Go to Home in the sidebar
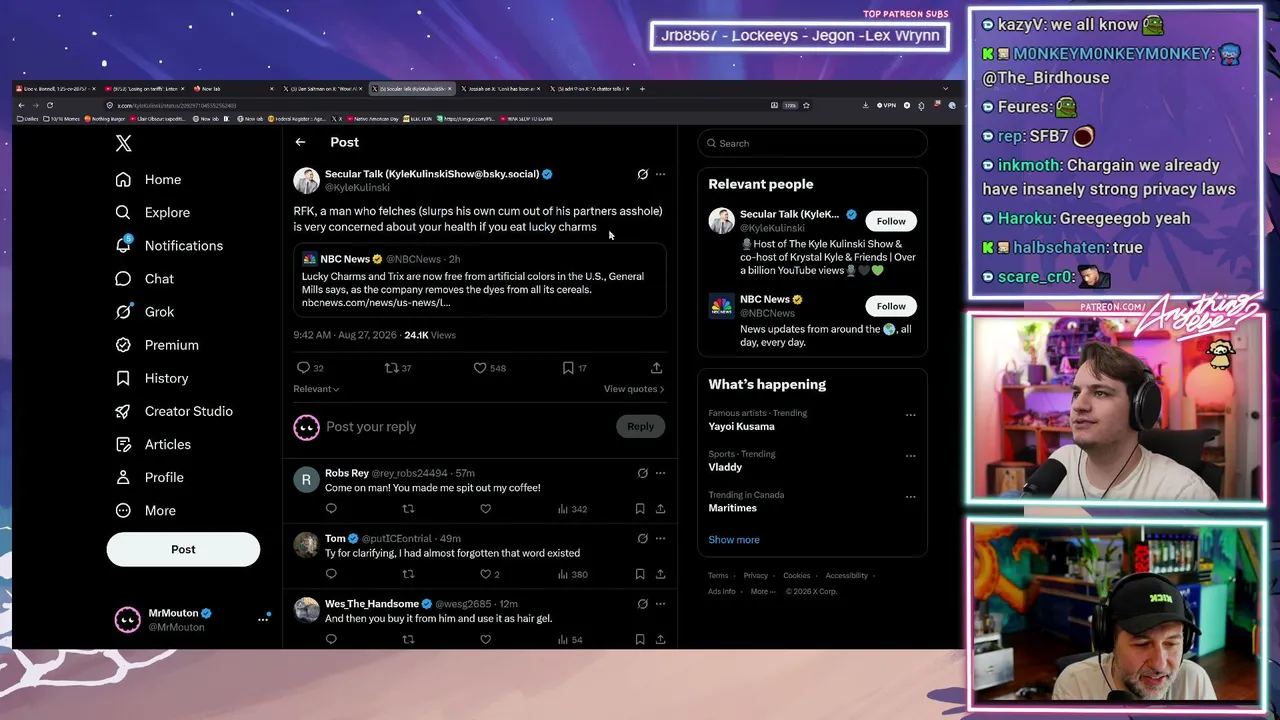The image size is (1280, 720). pos(148,179)
